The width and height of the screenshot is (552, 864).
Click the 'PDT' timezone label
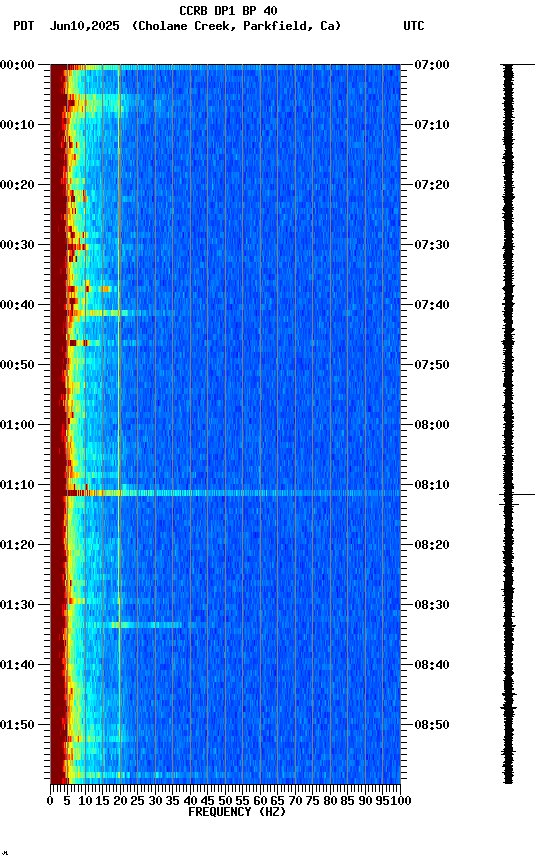pos(24,26)
